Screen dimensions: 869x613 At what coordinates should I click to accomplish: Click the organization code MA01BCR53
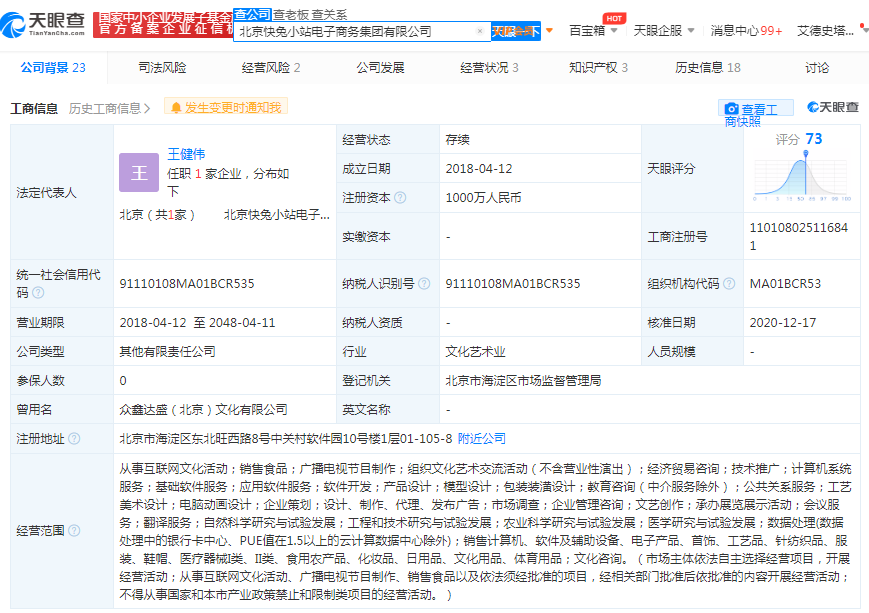(785, 283)
